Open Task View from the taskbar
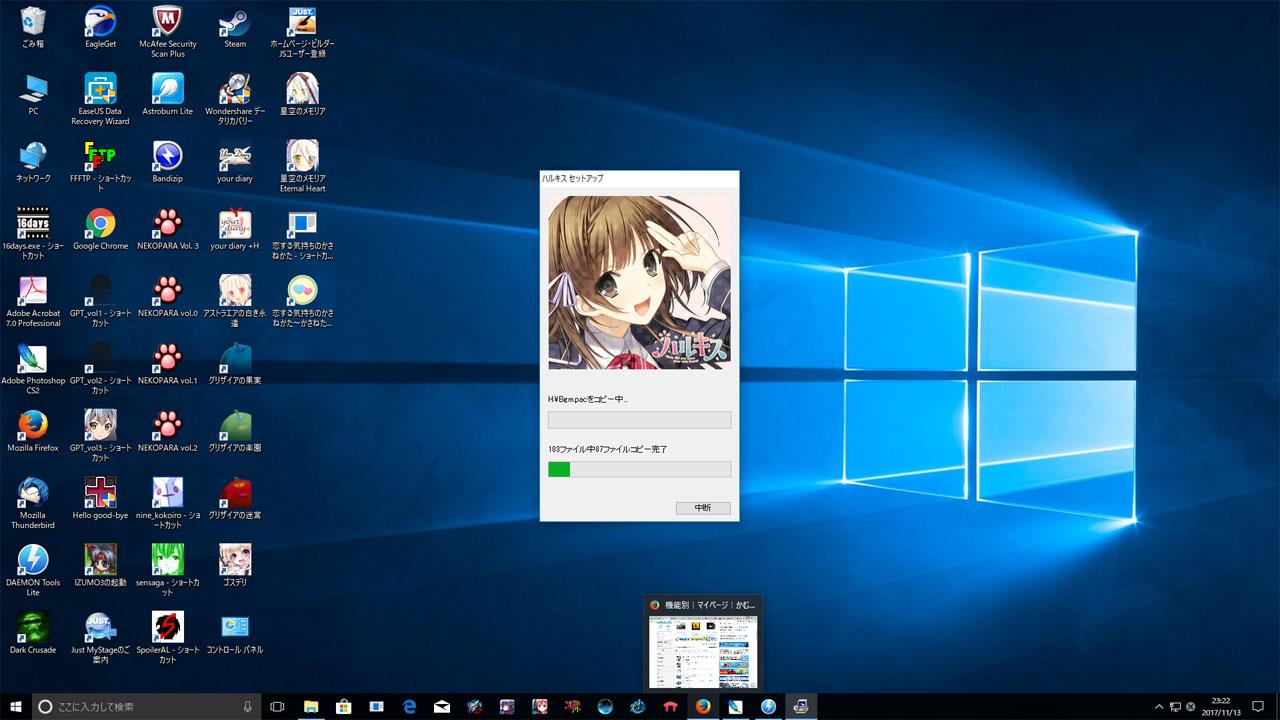Viewport: 1280px width, 720px height. pos(277,706)
